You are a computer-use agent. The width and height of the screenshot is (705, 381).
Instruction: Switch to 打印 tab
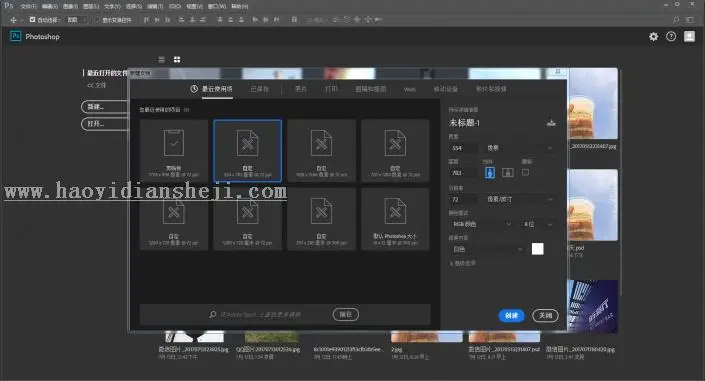click(331, 89)
